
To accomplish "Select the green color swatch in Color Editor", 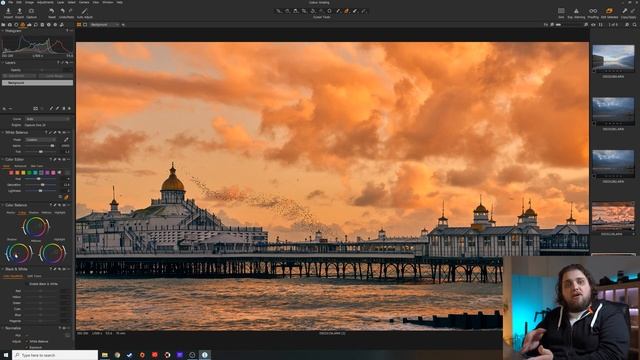I will click(29, 173).
